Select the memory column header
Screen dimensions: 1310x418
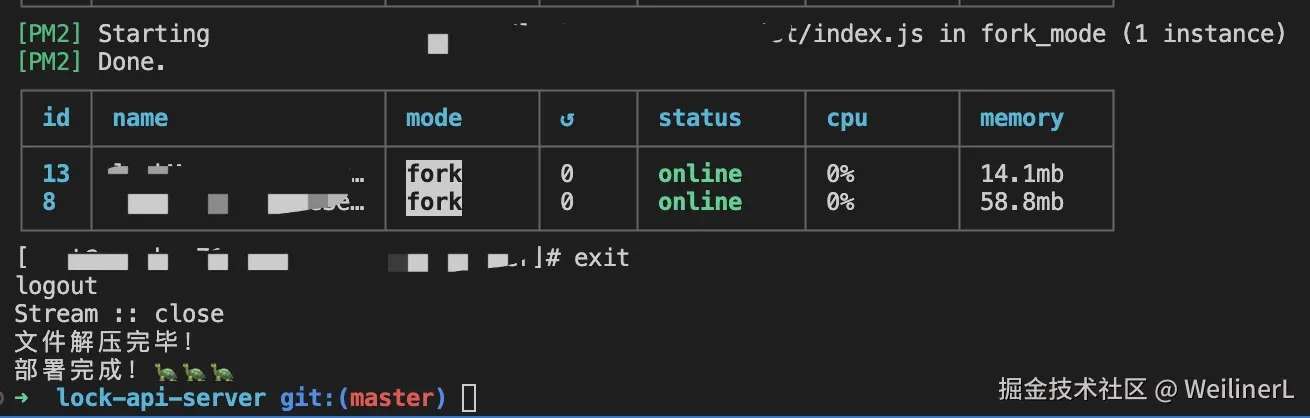(x=1021, y=119)
